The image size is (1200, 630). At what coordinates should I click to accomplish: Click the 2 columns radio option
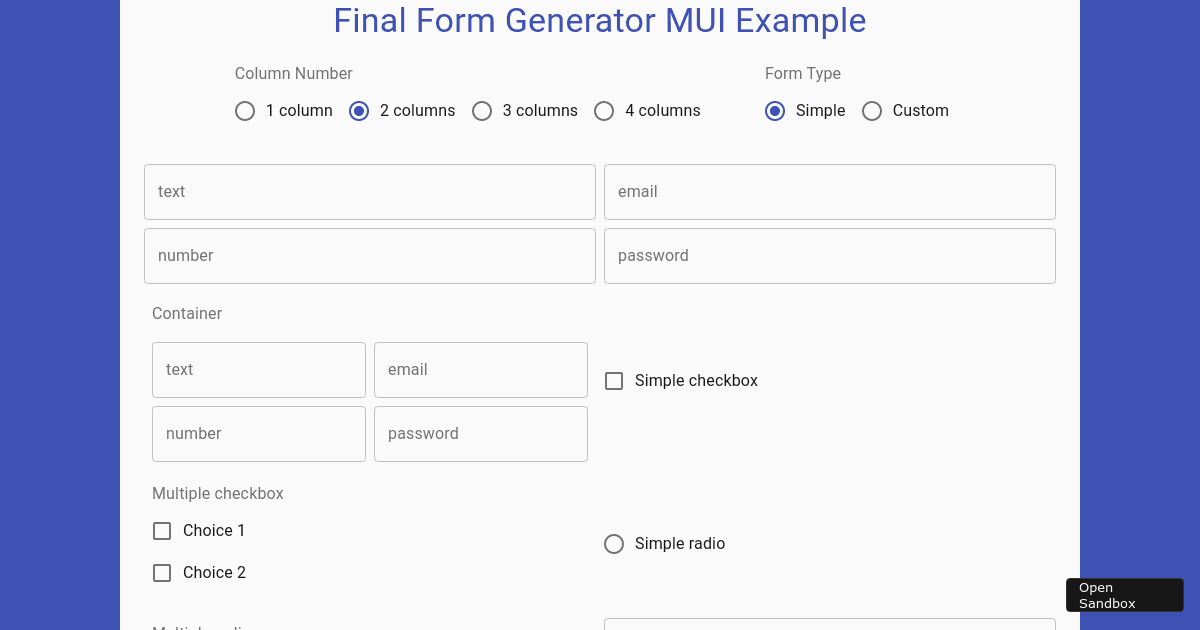(x=359, y=110)
